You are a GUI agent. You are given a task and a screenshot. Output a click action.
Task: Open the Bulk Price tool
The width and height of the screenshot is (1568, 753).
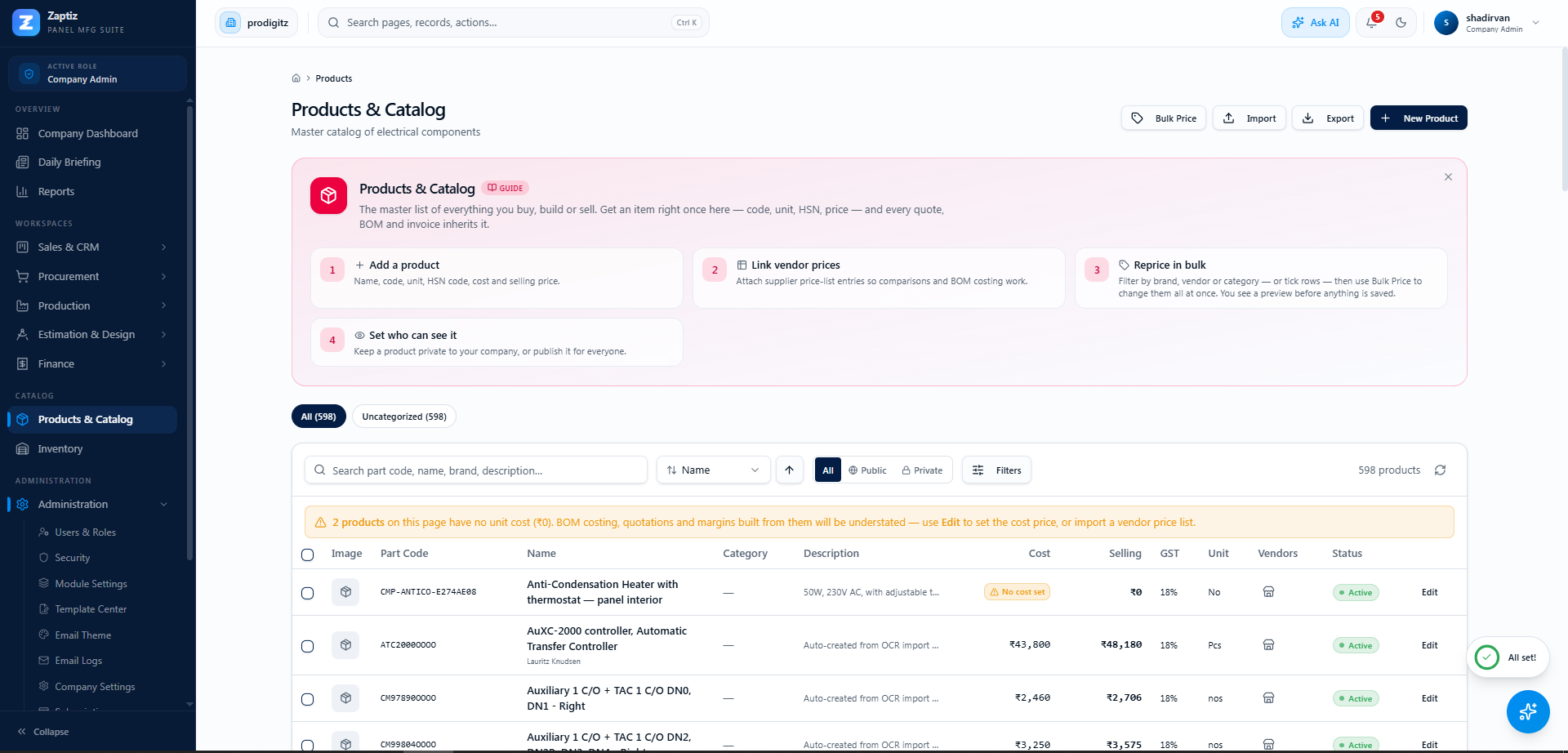coord(1164,118)
